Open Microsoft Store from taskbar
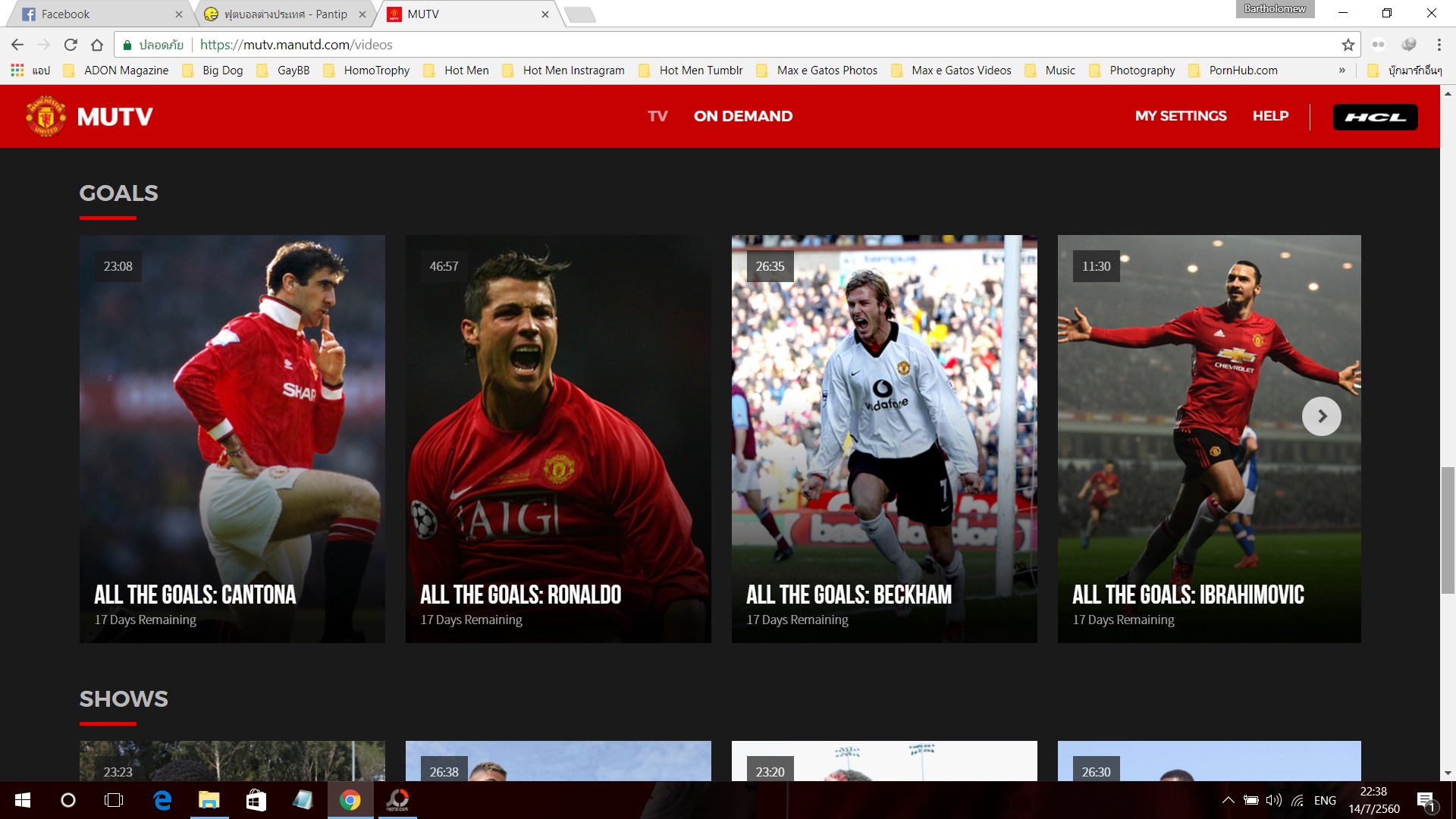 [256, 800]
